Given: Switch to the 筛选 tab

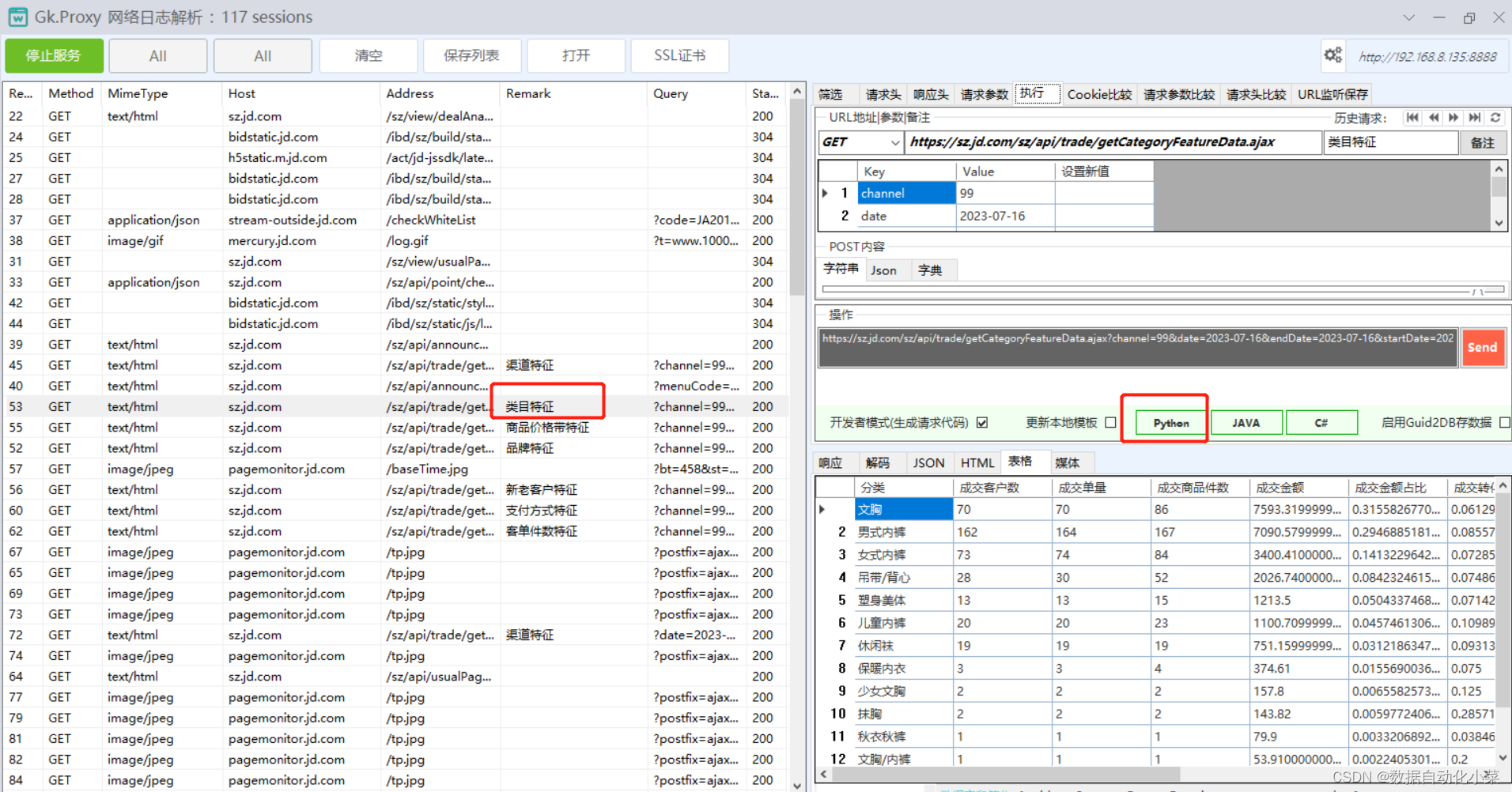Looking at the screenshot, I should 830,94.
